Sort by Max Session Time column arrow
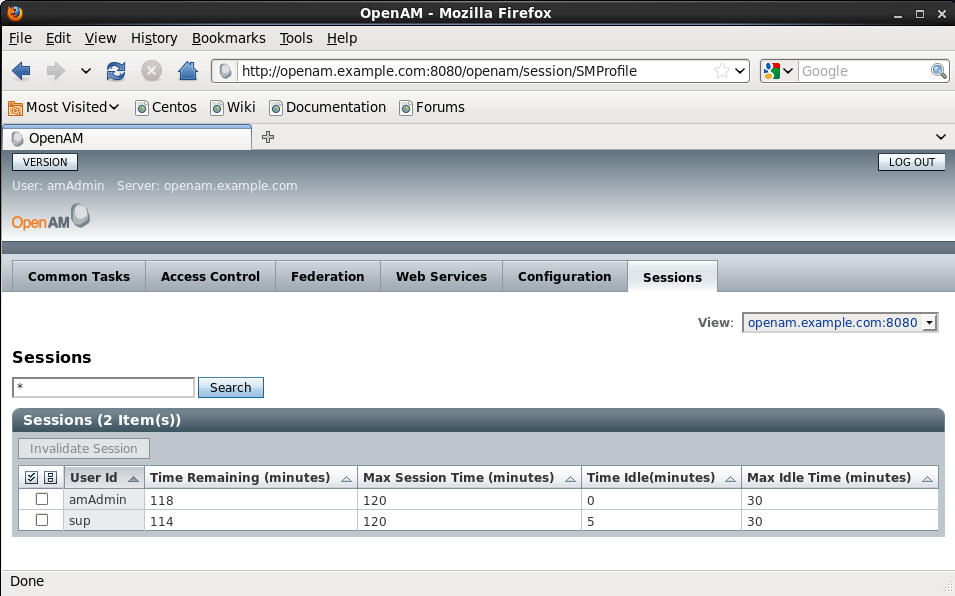 point(571,479)
